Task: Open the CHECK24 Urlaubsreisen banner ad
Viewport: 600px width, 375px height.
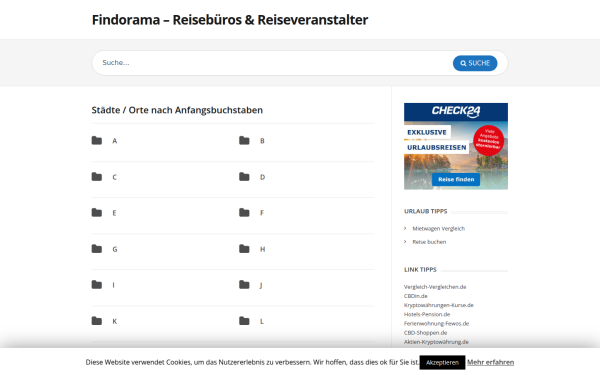Action: [456, 146]
